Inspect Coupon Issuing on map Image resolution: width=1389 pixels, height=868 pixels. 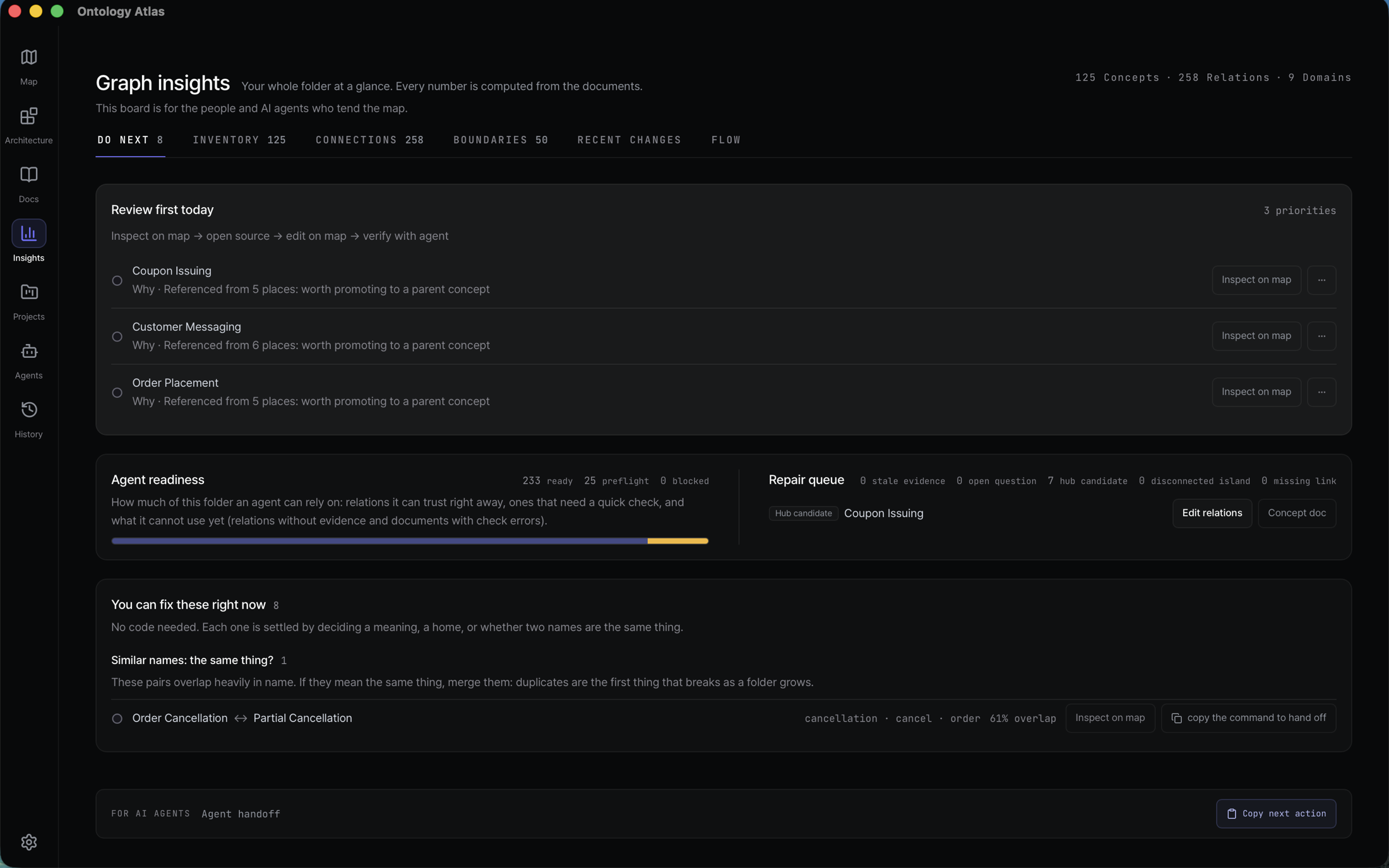click(1256, 280)
